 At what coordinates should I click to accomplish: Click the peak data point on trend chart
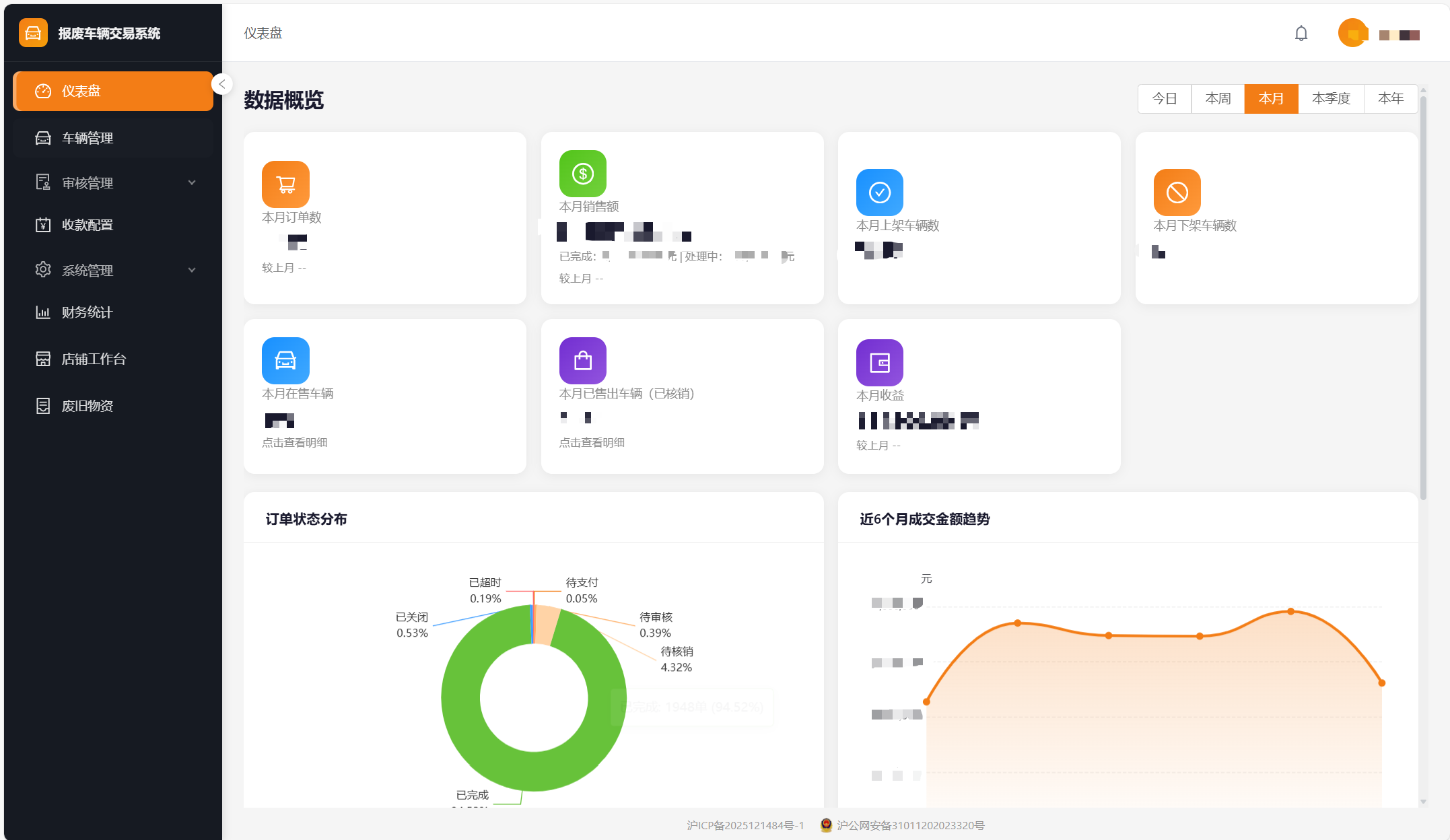[x=1290, y=611]
